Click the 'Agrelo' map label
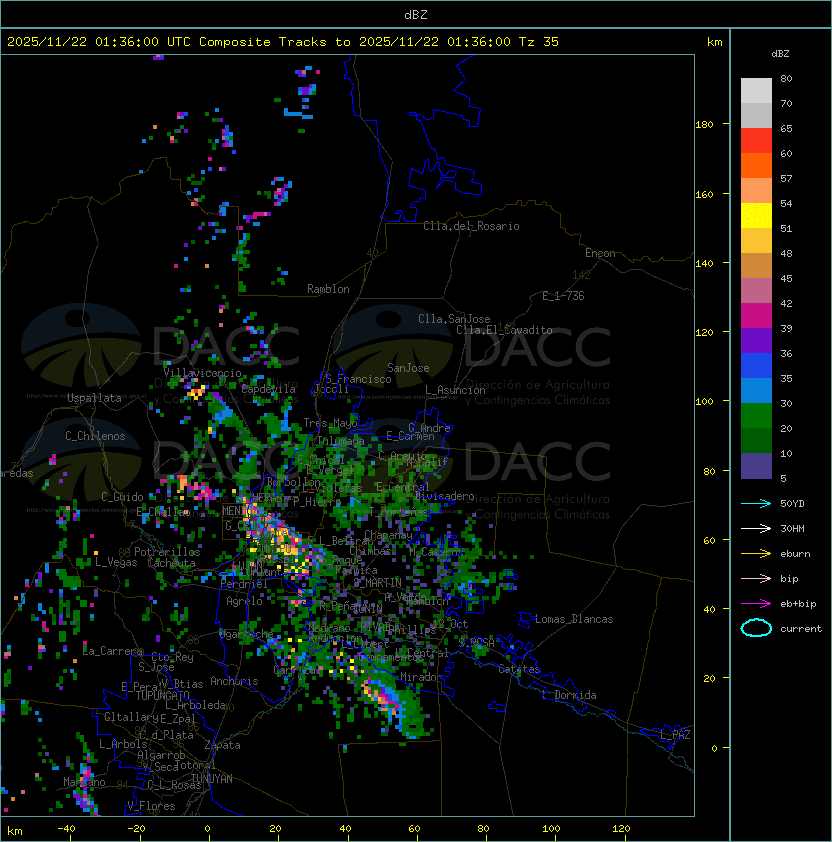The image size is (832, 842). tap(244, 601)
